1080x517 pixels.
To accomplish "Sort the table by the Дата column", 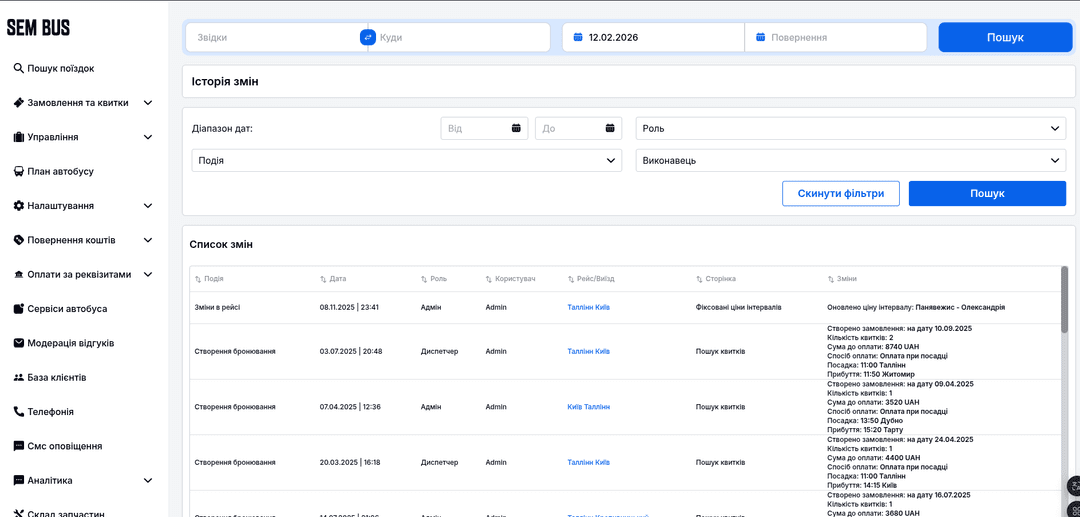I will tap(332, 279).
